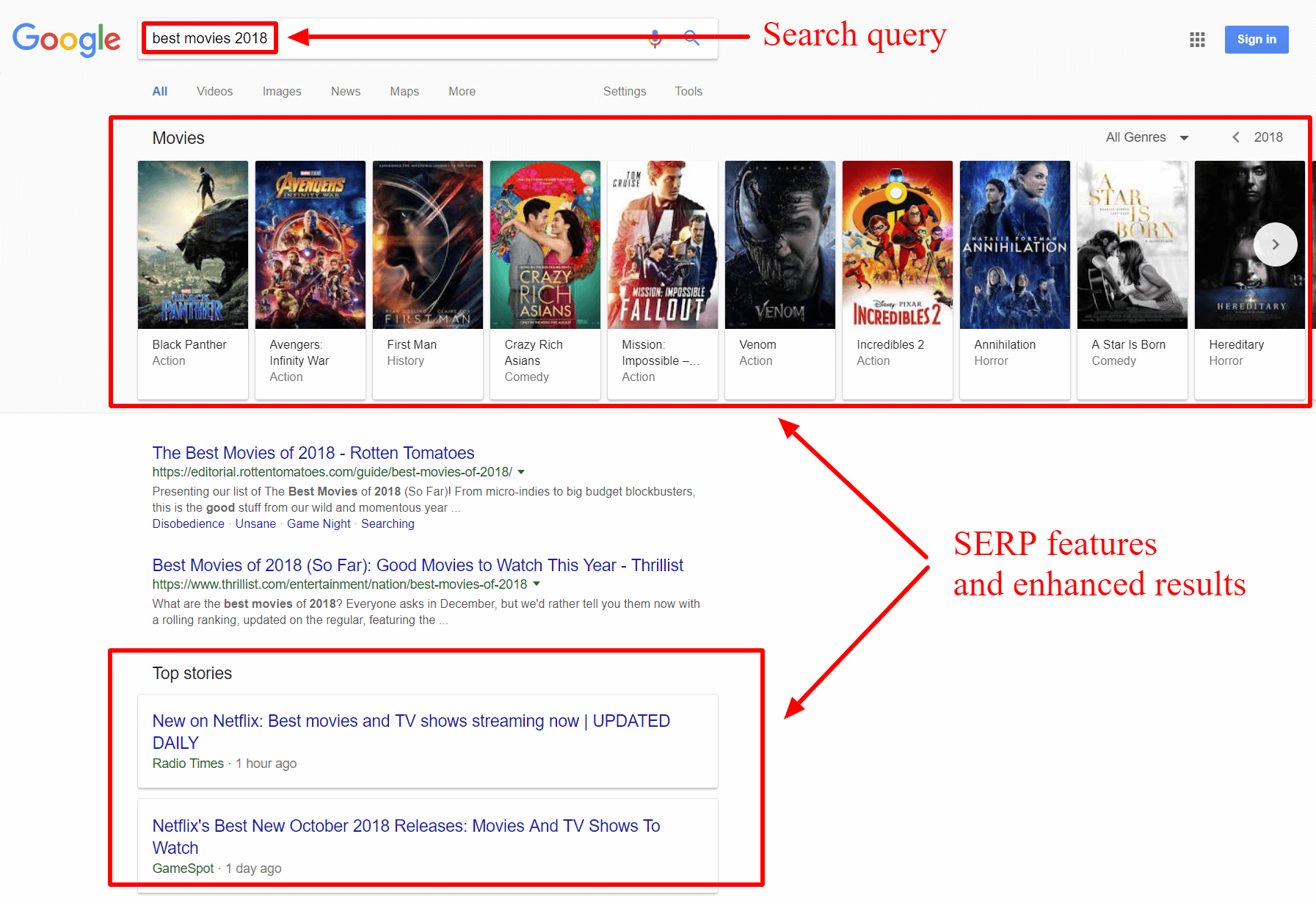Expand the Thrillist URL dropdown arrow
This screenshot has width=1316, height=903.
click(x=537, y=584)
